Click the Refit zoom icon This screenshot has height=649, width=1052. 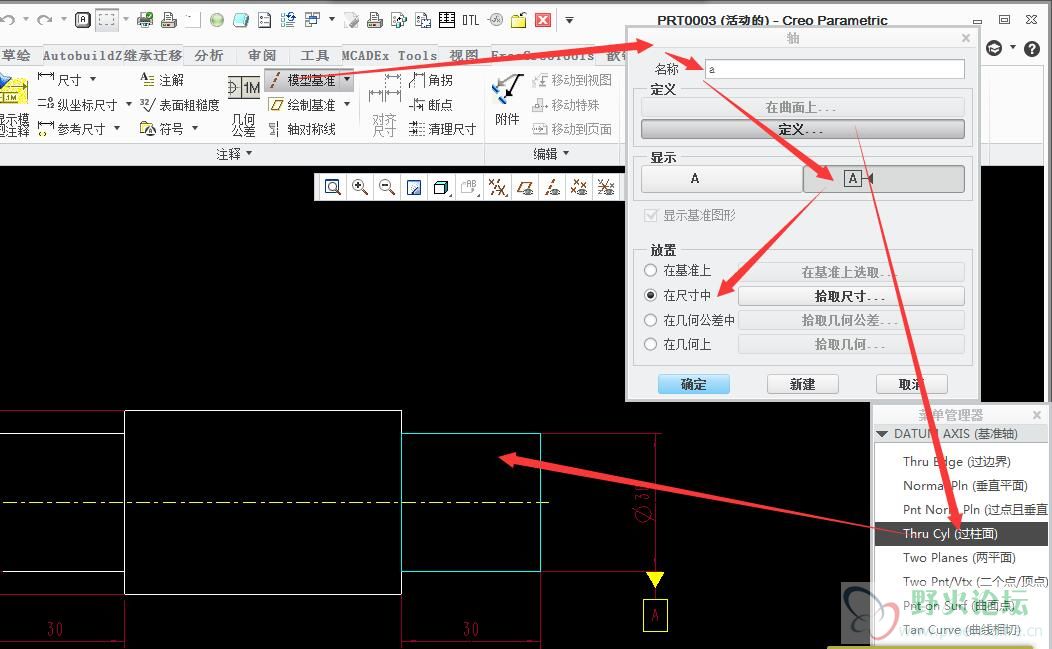point(332,187)
